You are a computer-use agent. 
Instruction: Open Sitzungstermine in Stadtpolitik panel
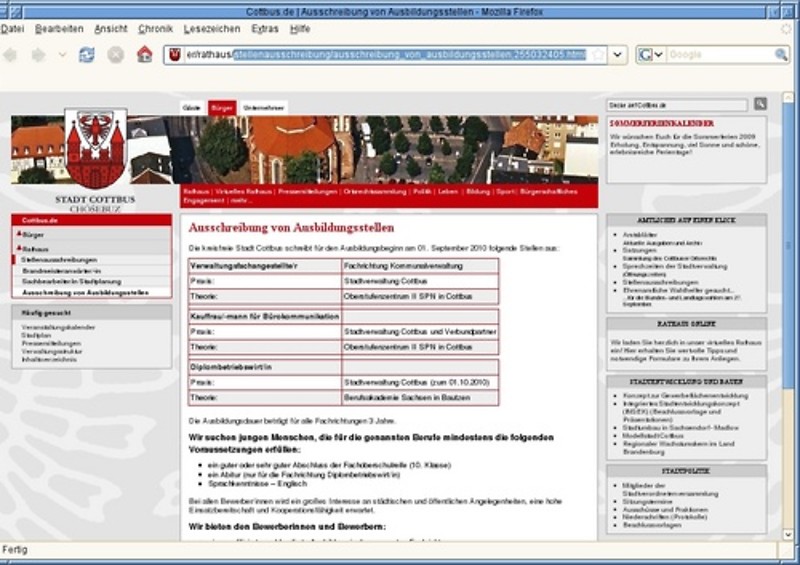point(649,502)
